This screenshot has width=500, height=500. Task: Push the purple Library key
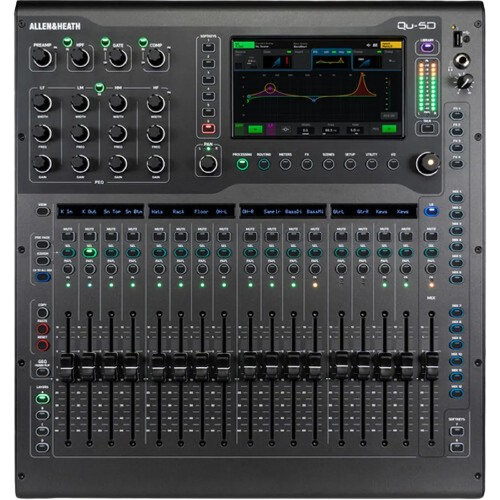tap(427, 47)
